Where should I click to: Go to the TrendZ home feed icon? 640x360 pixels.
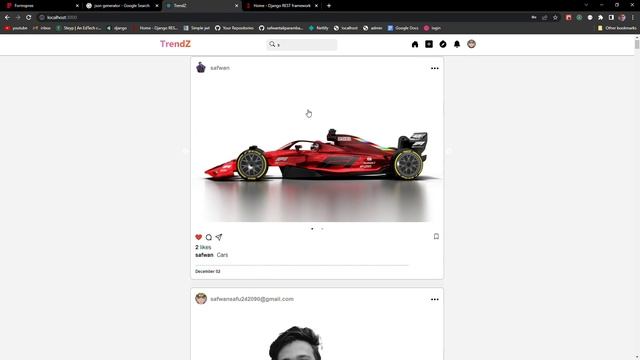coord(415,44)
